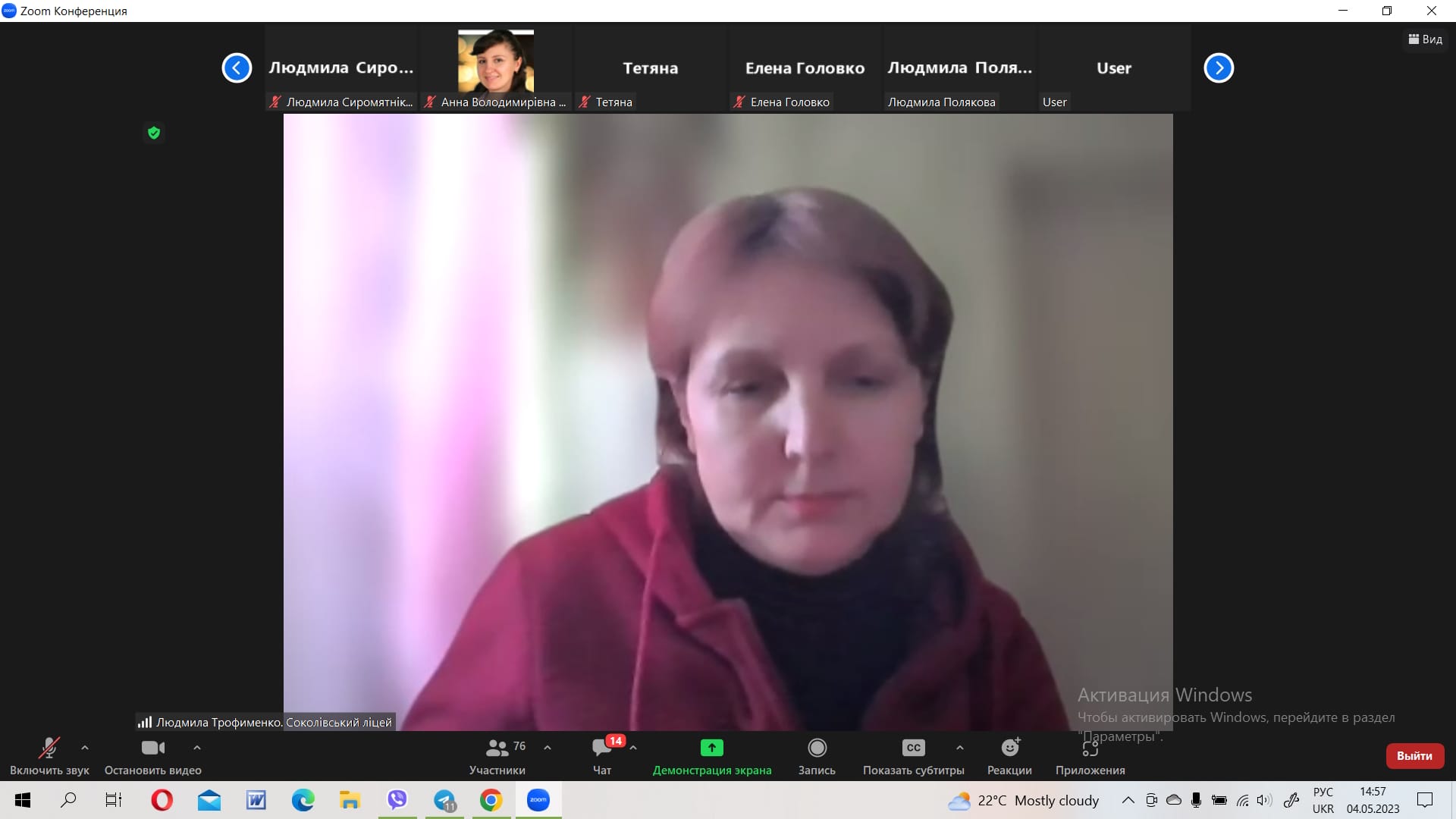Switch input language РУС UKR

pos(1323,800)
